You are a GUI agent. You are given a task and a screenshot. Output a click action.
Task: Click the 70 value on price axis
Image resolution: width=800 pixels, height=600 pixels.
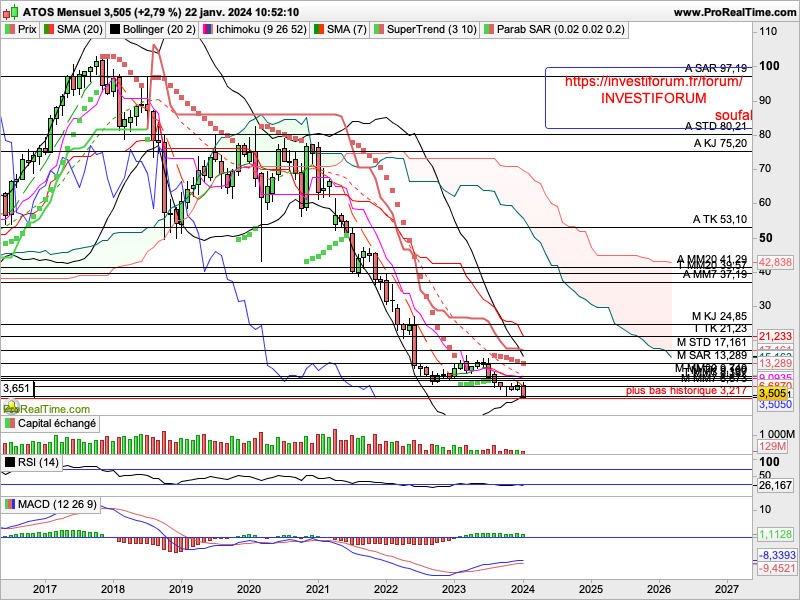pos(765,168)
